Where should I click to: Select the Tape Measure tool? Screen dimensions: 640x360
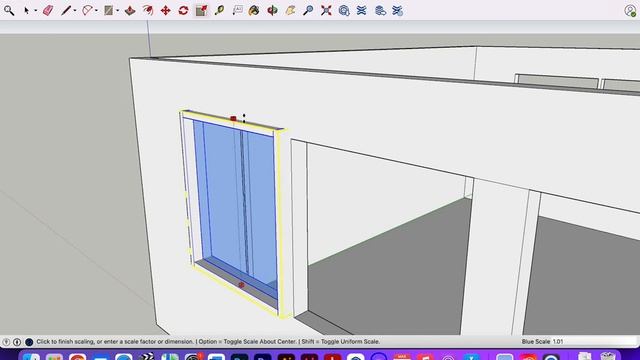tap(219, 11)
